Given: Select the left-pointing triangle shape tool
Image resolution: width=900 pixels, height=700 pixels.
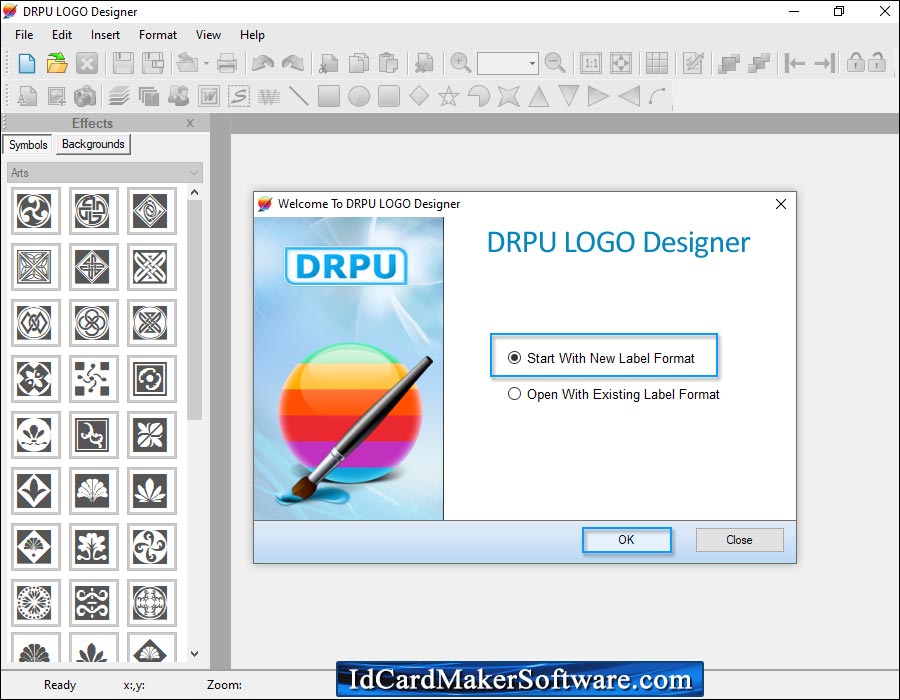Looking at the screenshot, I should point(629,96).
